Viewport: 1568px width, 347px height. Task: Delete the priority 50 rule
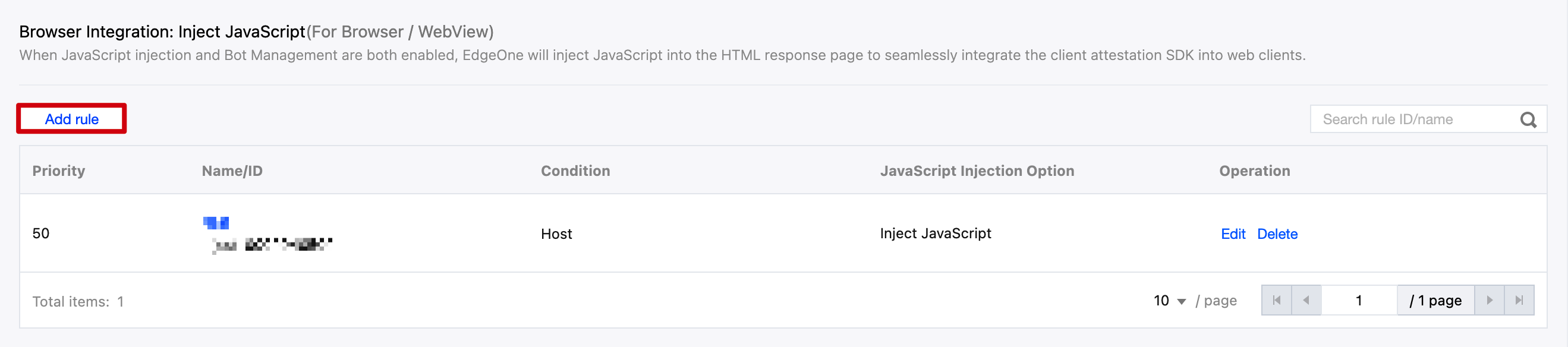(1277, 234)
